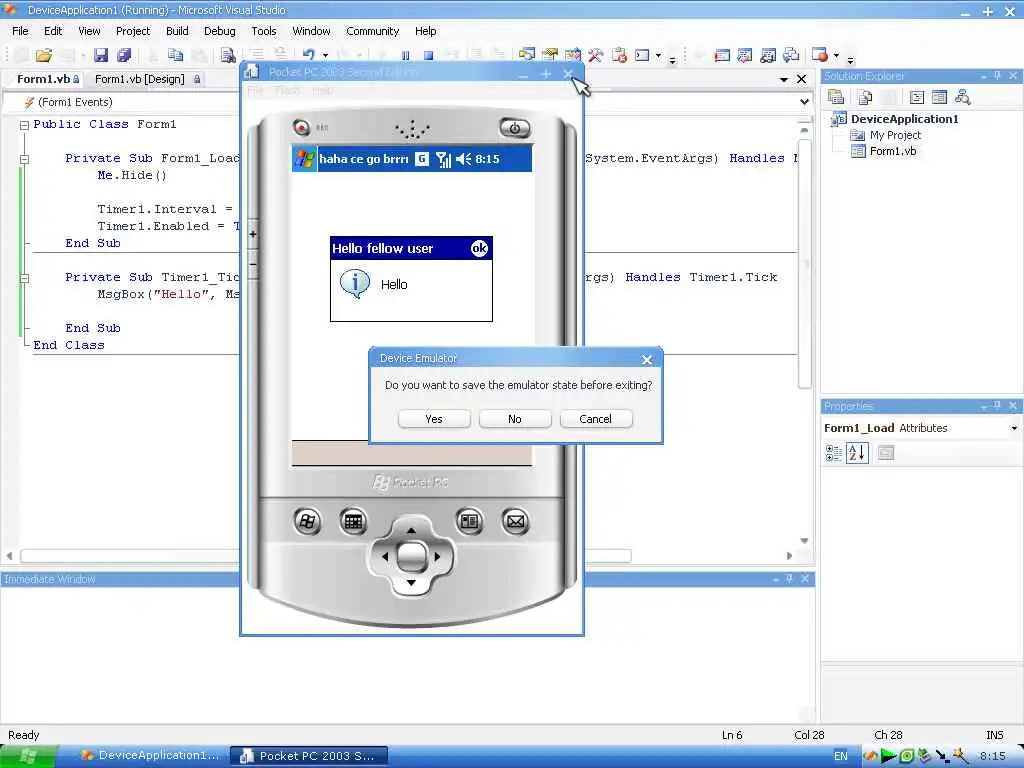The image size is (1024, 768).
Task: Collapse the Public Class Form1 block
Action: click(x=24, y=125)
